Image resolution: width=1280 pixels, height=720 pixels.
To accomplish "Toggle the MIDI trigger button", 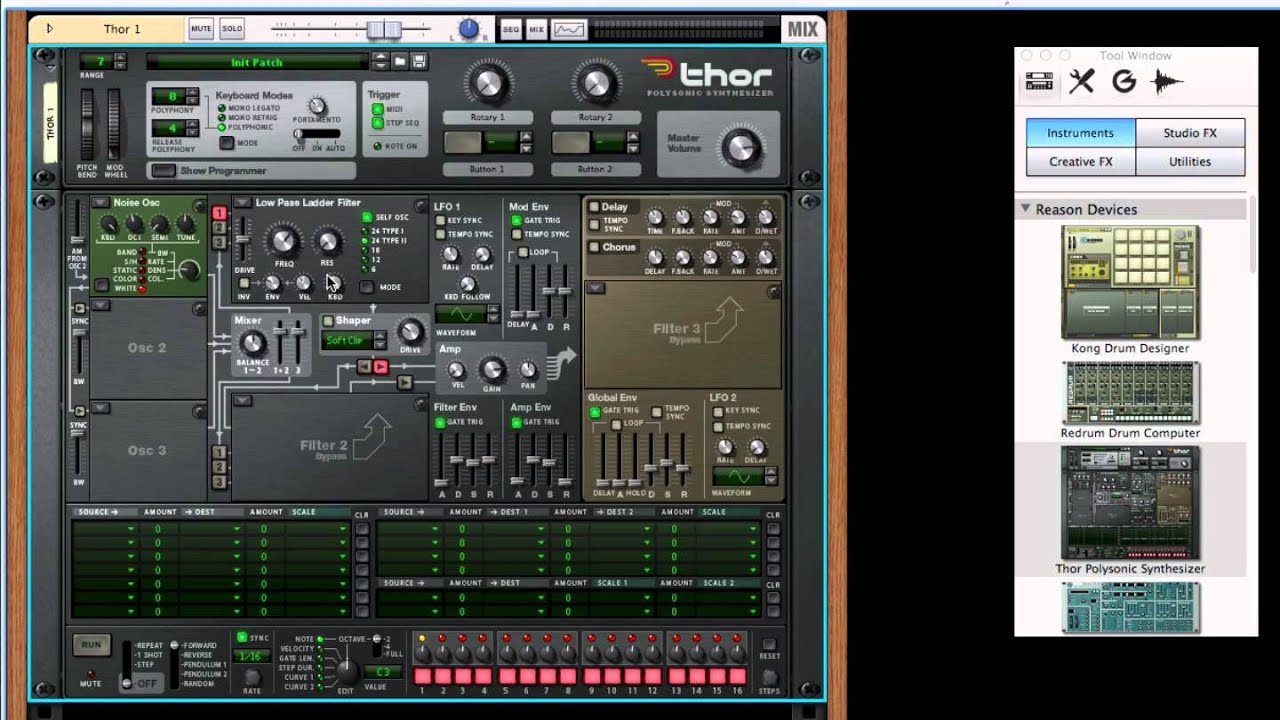I will (x=377, y=109).
